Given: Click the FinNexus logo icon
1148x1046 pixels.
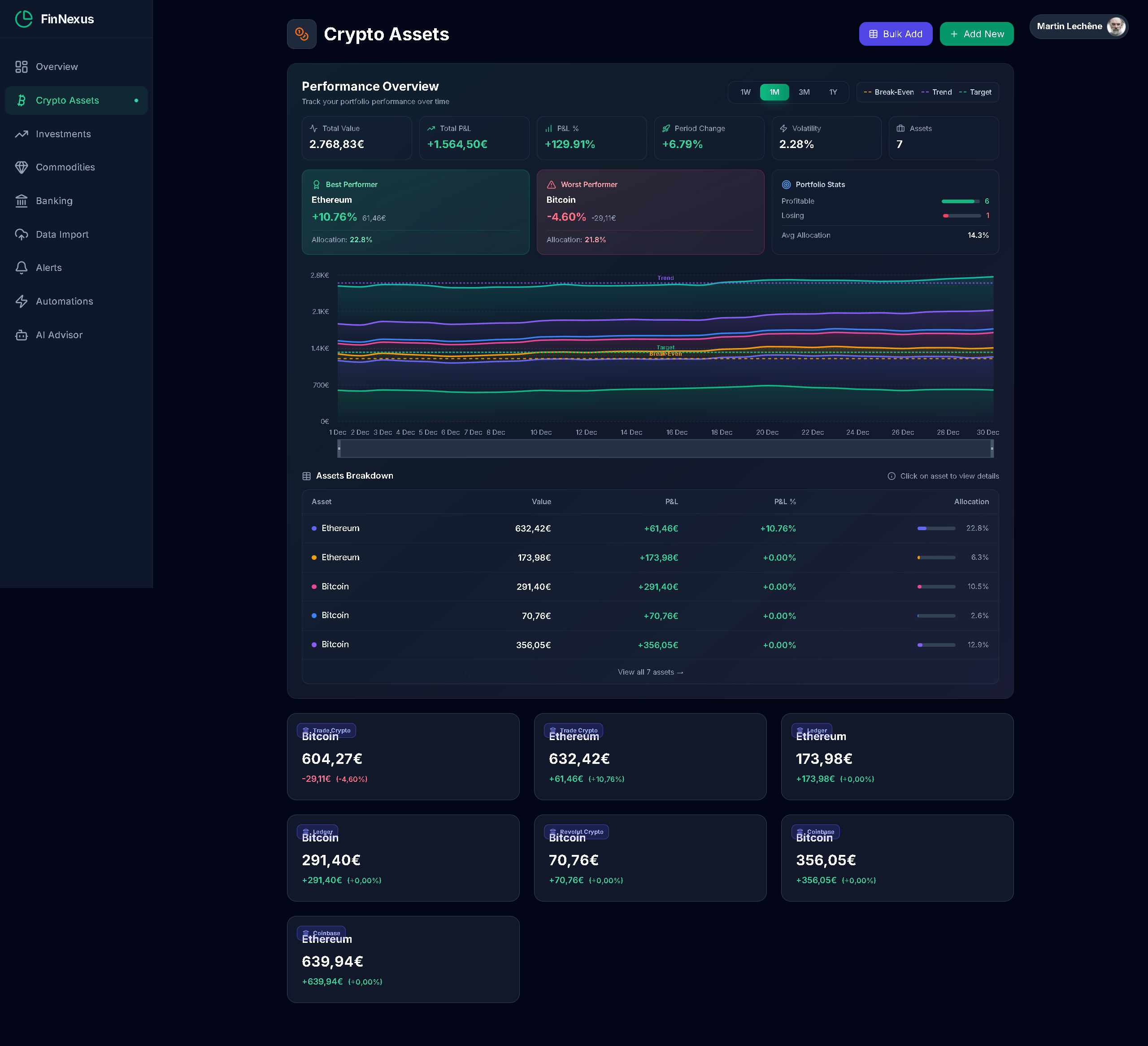Looking at the screenshot, I should [23, 19].
